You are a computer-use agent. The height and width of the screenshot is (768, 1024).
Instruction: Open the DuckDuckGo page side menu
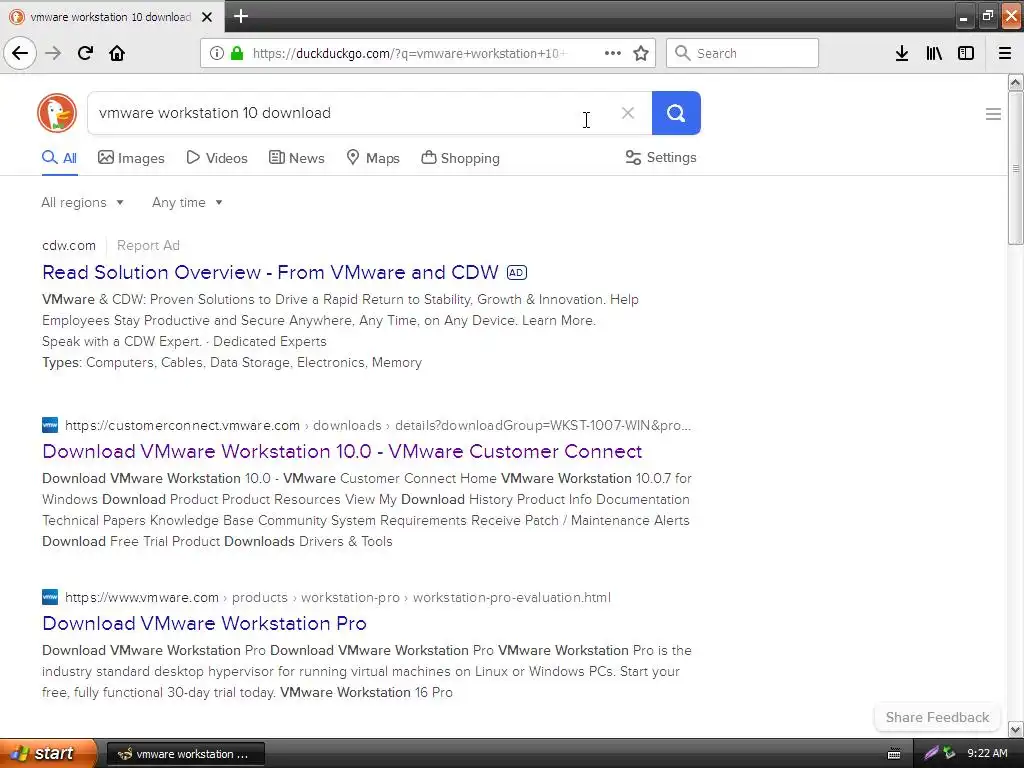tap(993, 114)
